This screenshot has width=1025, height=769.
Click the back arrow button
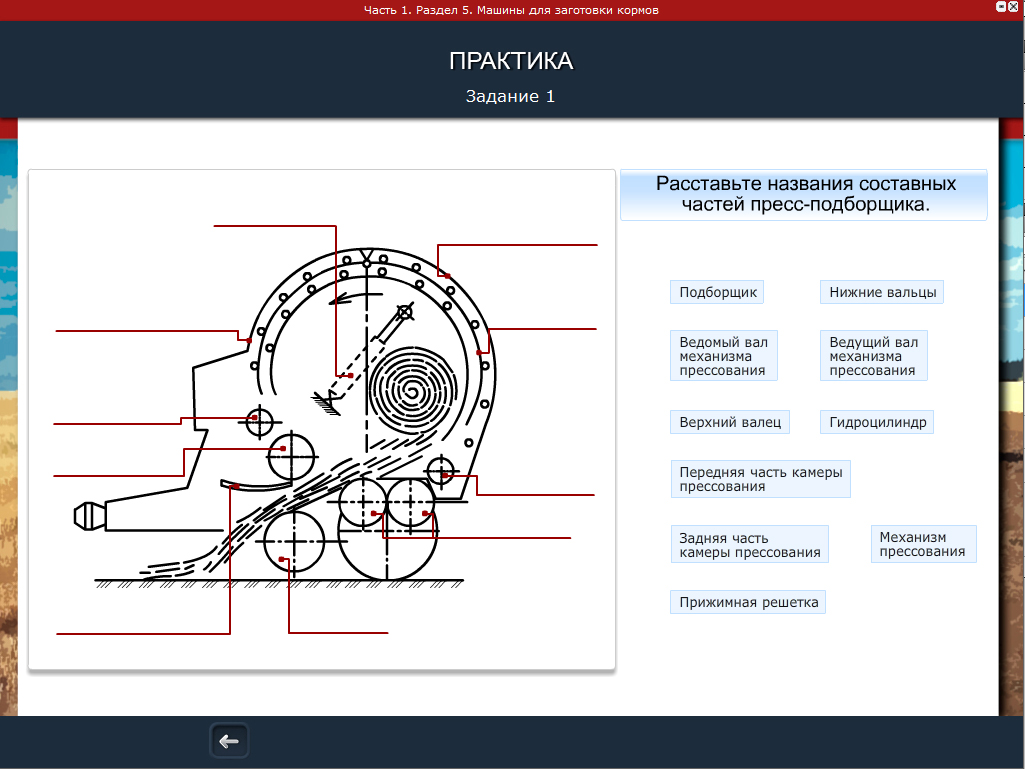(x=229, y=741)
